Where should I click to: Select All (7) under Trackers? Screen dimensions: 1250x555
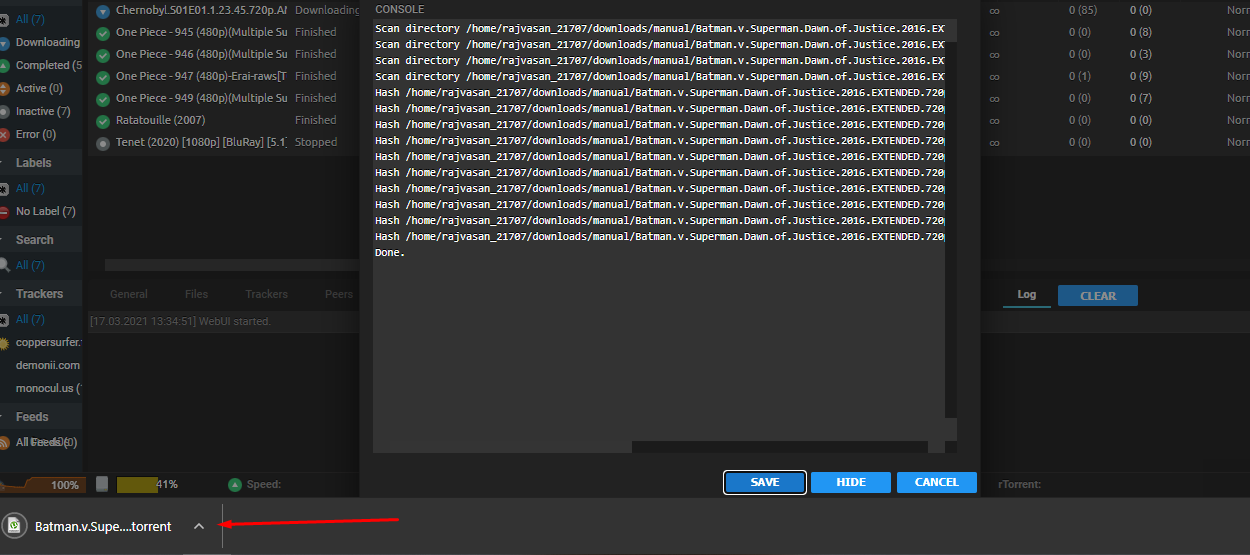click(30, 320)
